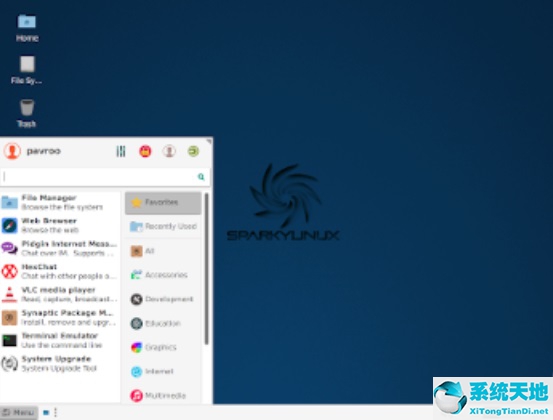Click the Menu button in the panel
The height and width of the screenshot is (420, 553).
19,412
